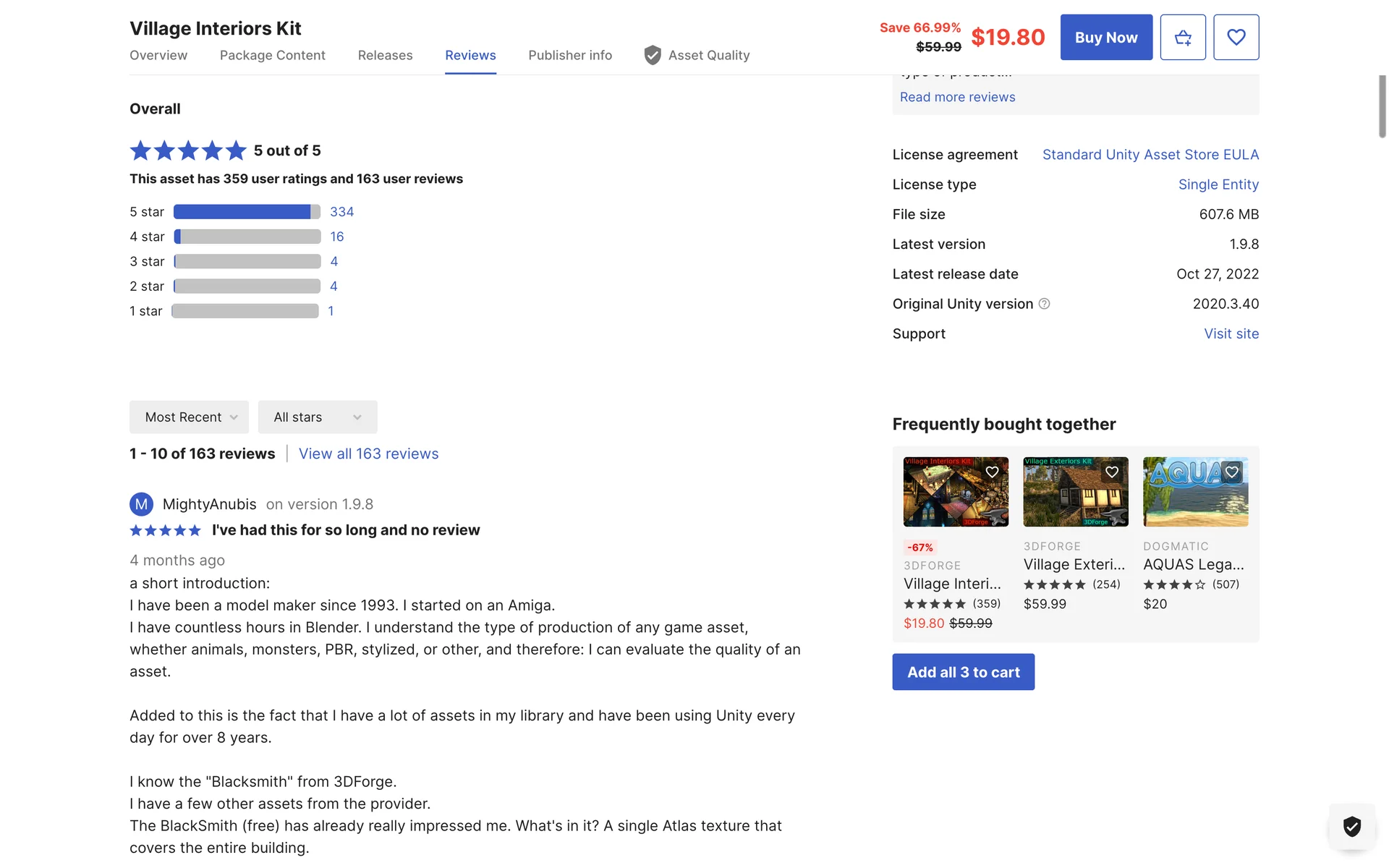Click the Buy Now button
This screenshot has width=1389, height=868.
coord(1106,37)
